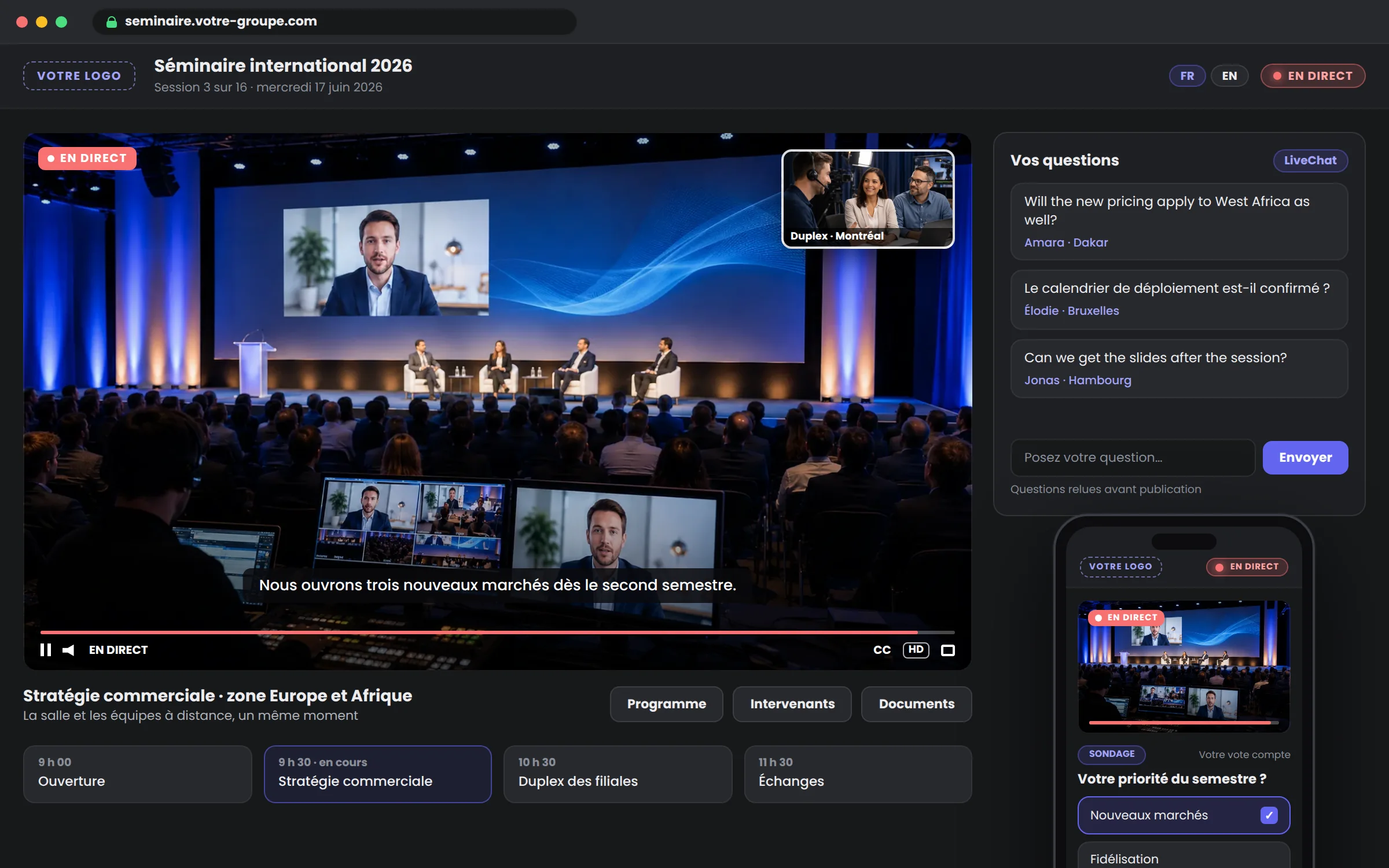This screenshot has height=868, width=1389.
Task: Pause the live video stream
Action: coord(46,650)
